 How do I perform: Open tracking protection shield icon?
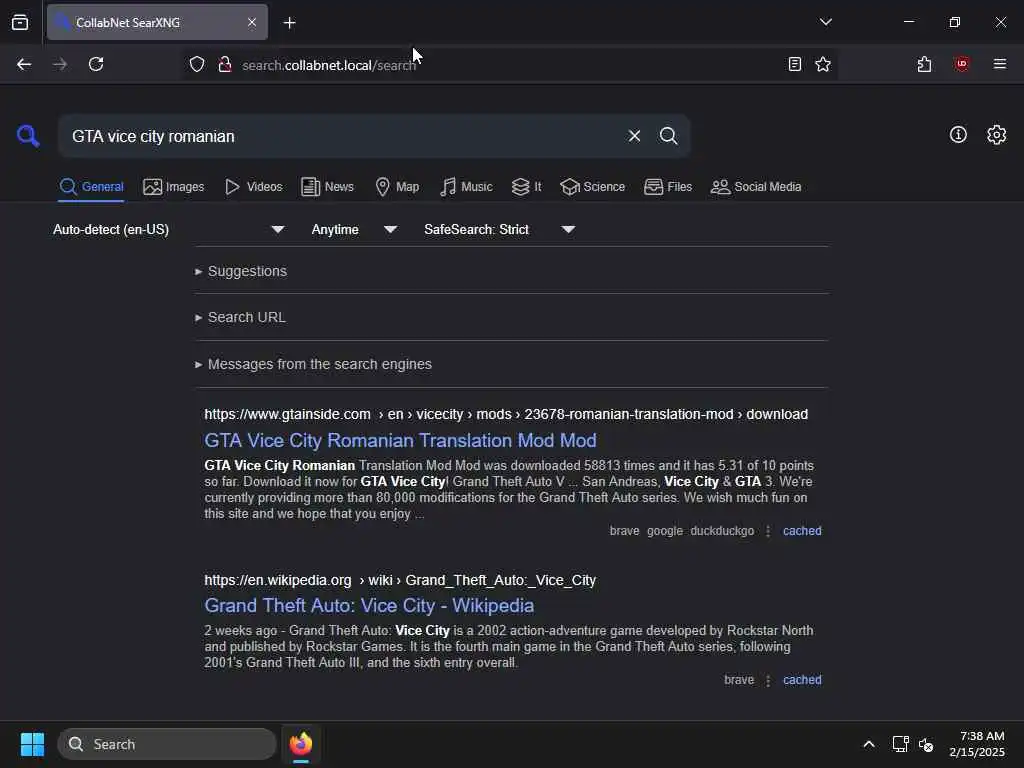197,64
